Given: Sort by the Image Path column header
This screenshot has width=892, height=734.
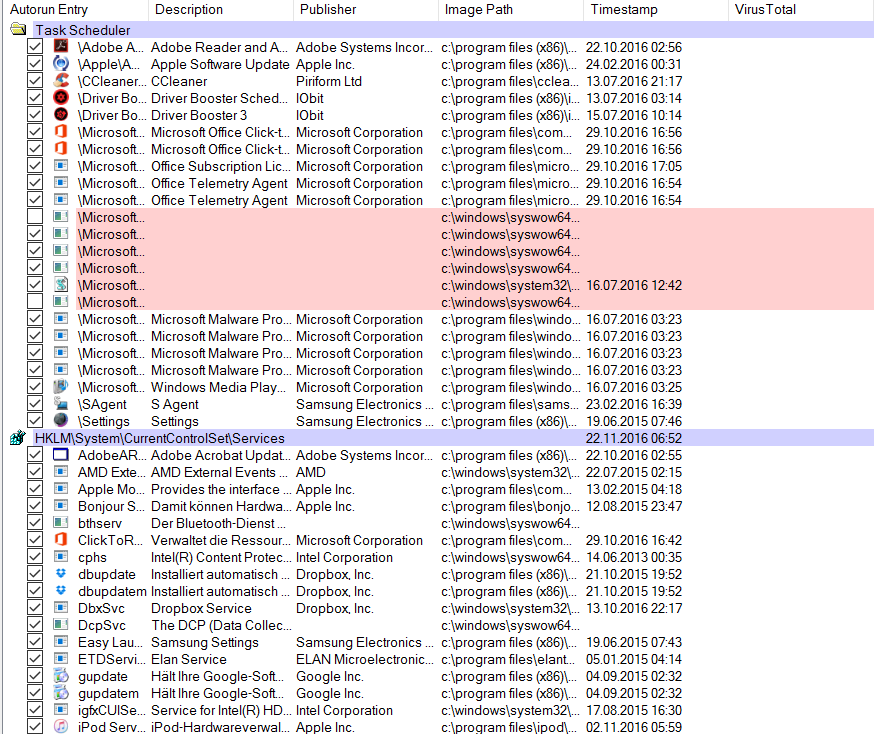Looking at the screenshot, I should click(x=511, y=10).
